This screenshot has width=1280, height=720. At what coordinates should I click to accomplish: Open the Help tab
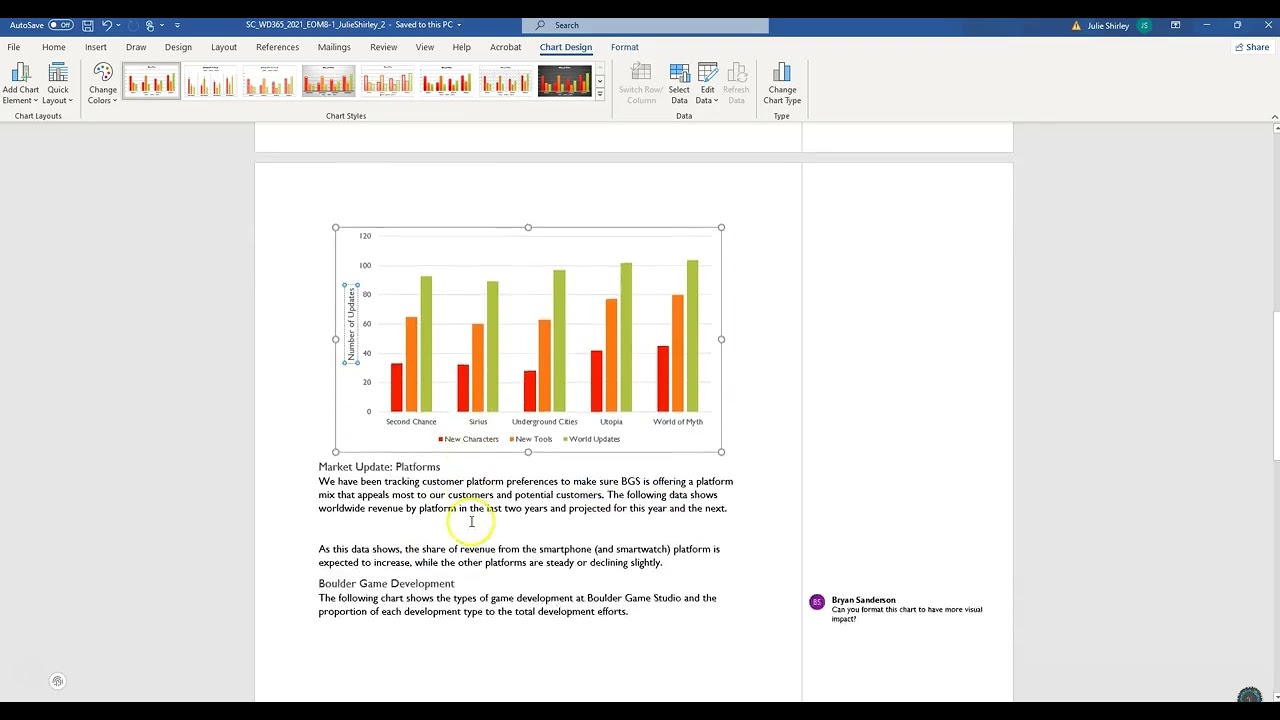(461, 47)
